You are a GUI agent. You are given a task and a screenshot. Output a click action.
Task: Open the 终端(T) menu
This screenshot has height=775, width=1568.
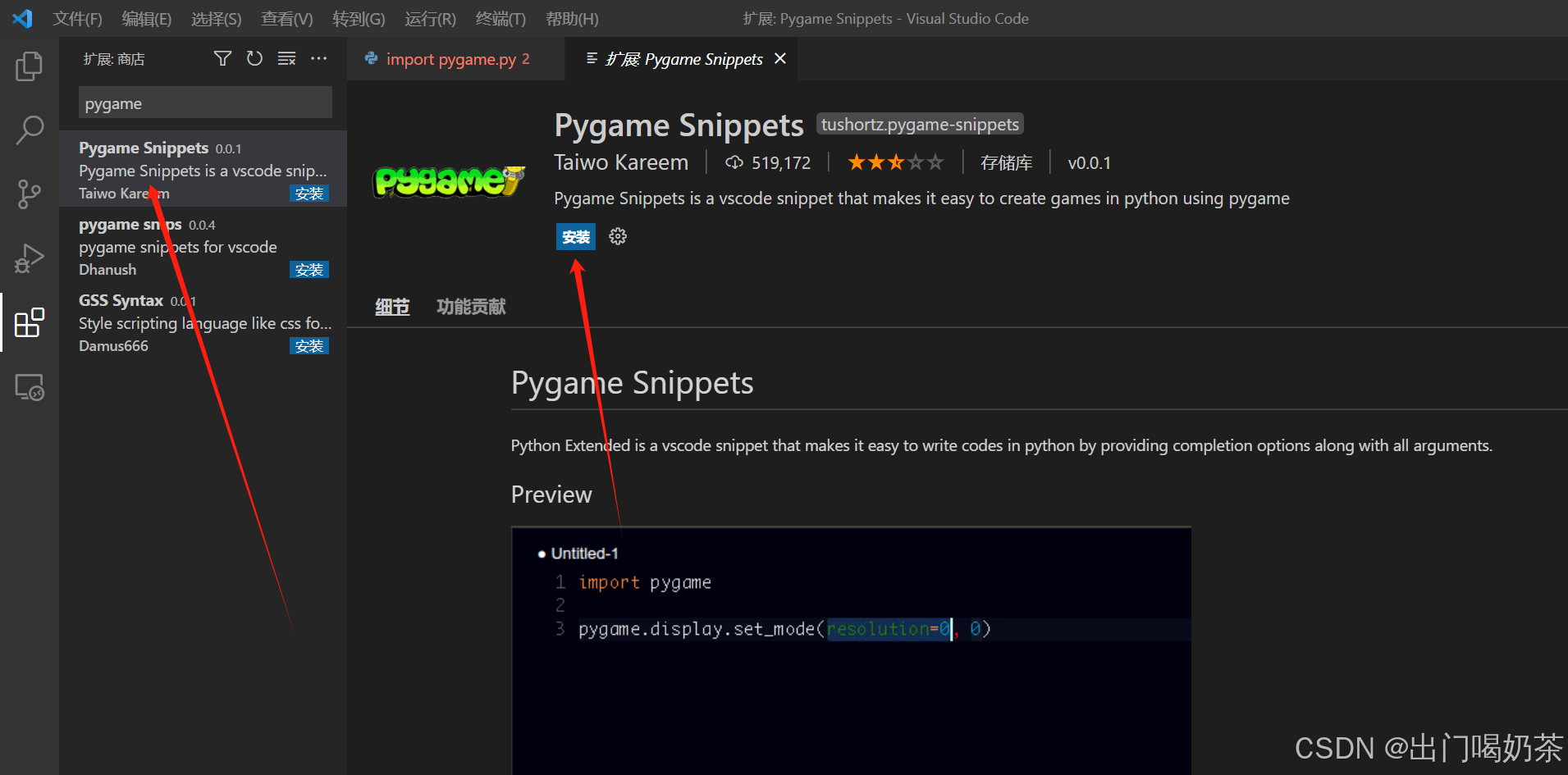pyautogui.click(x=501, y=18)
